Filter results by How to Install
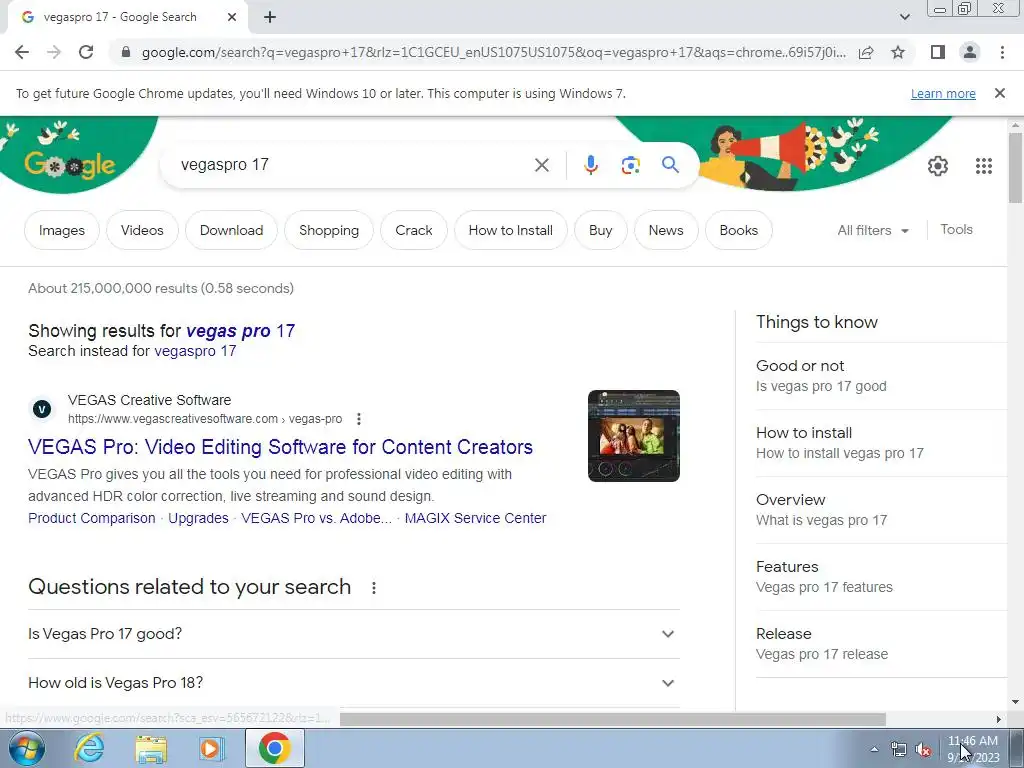 tap(511, 230)
